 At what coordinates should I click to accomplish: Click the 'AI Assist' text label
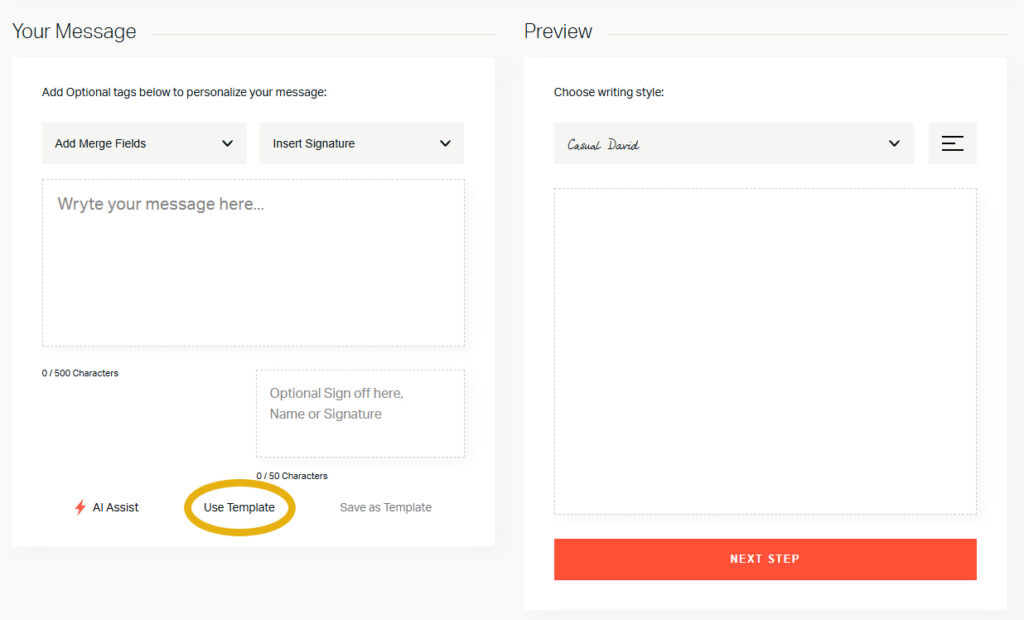pyautogui.click(x=116, y=507)
